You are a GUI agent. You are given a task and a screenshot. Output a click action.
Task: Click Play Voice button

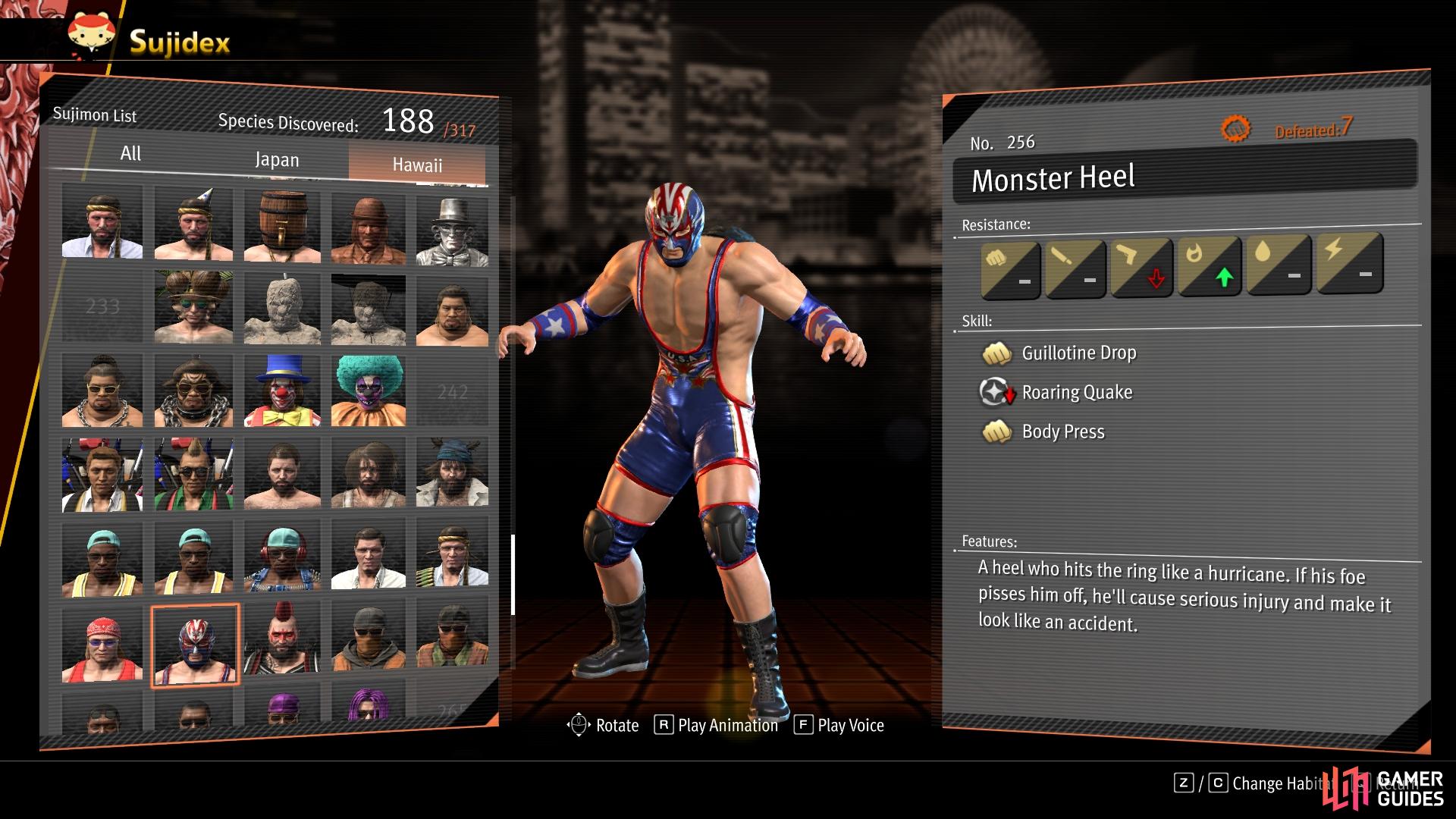pyautogui.click(x=839, y=726)
